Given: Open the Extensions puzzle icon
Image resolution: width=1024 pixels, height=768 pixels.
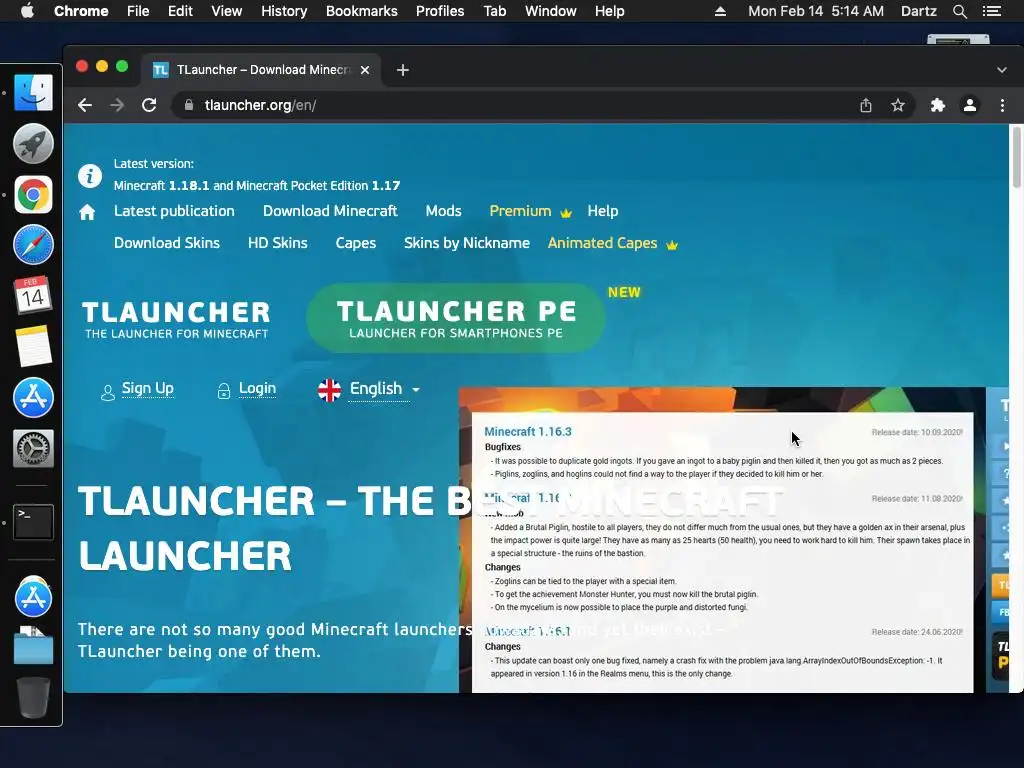Looking at the screenshot, I should [938, 105].
